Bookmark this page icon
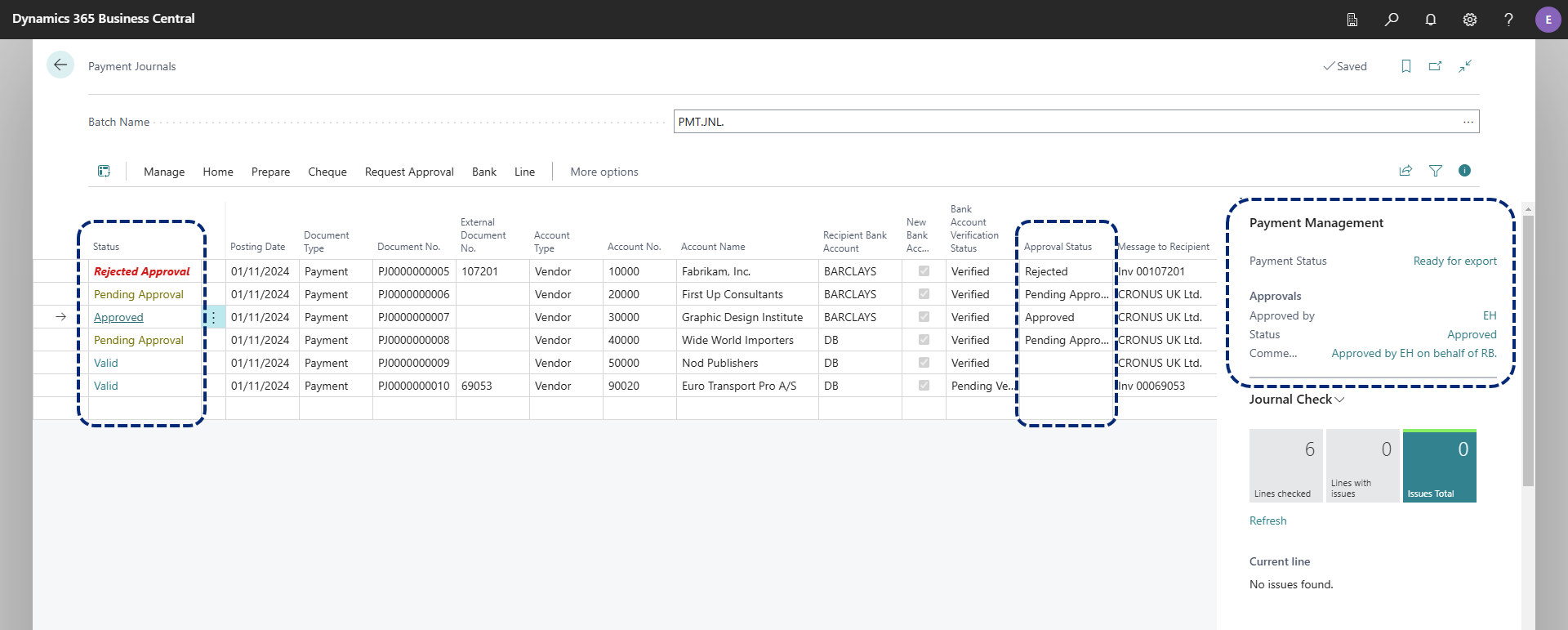The image size is (1568, 630). tap(1406, 66)
